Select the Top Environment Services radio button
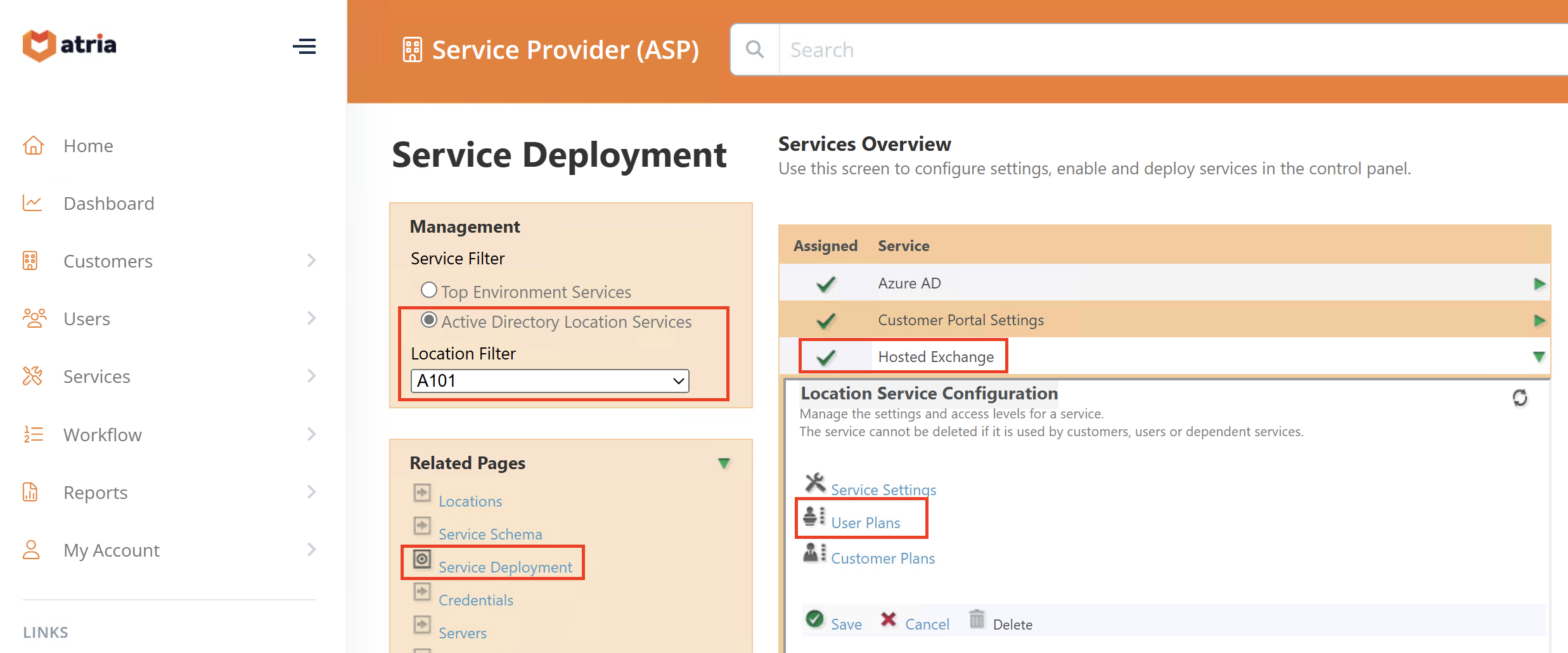Viewport: 1568px width, 653px height. pyautogui.click(x=429, y=290)
